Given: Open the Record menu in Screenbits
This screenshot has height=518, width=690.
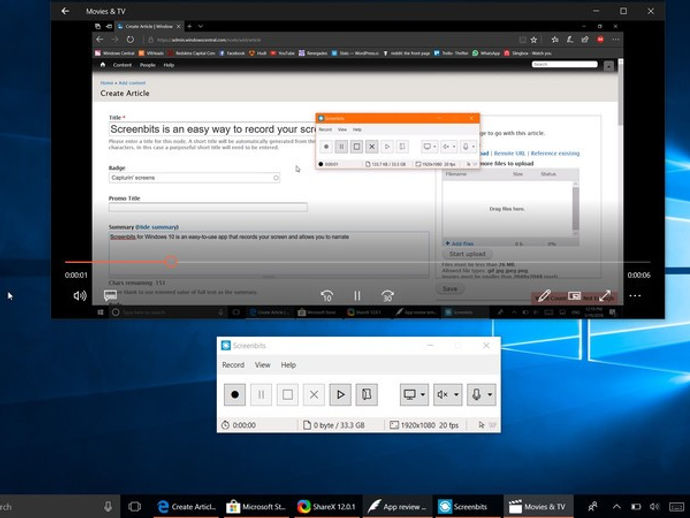Looking at the screenshot, I should (233, 365).
